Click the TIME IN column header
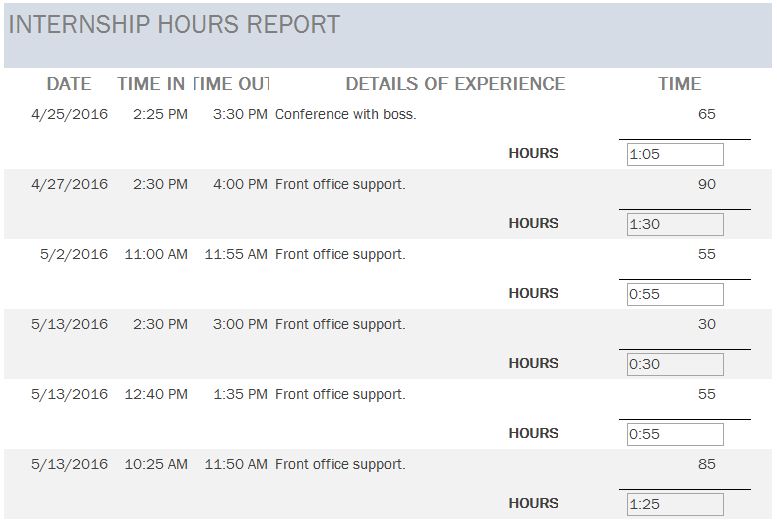 point(151,84)
